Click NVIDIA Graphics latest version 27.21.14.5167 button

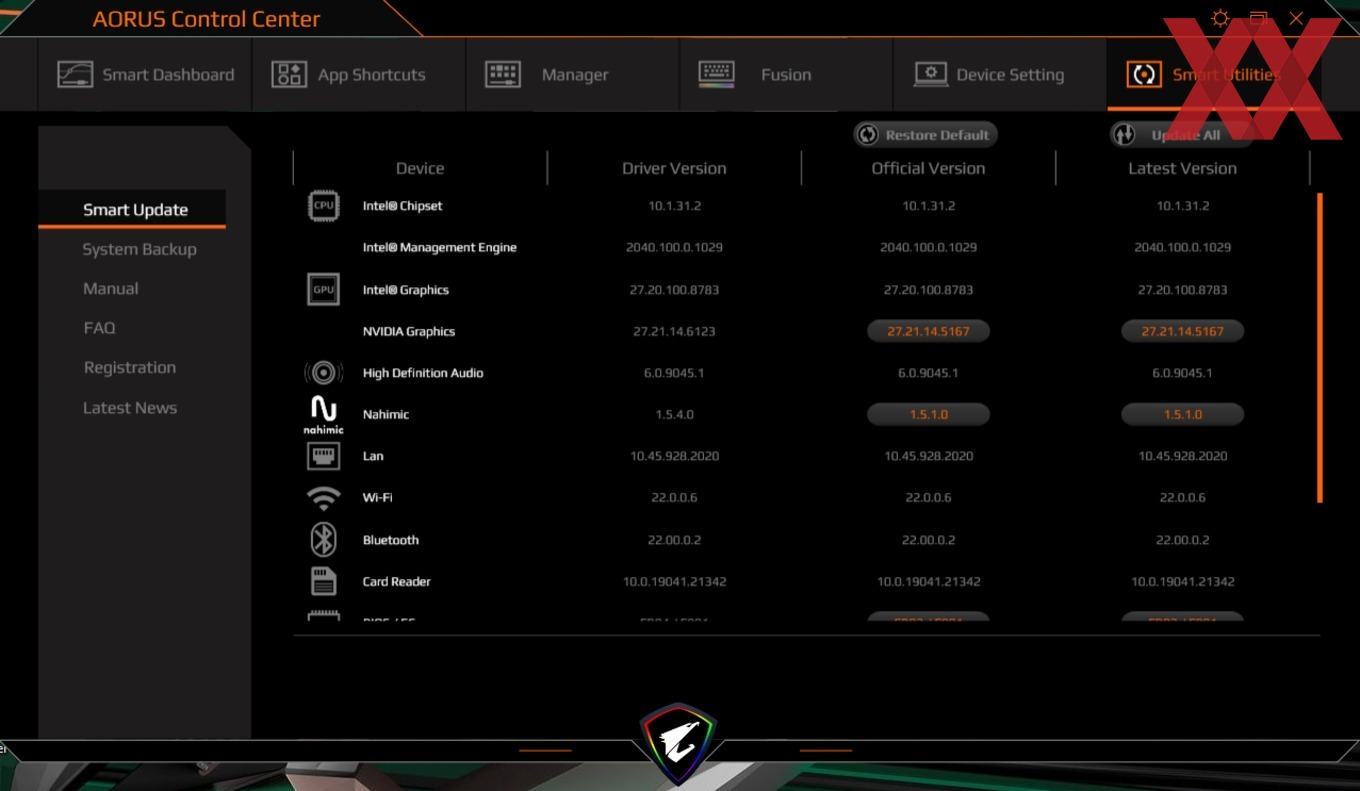[x=1182, y=331]
